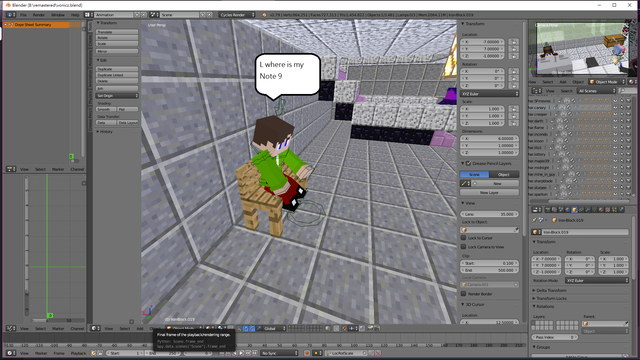
Task: Click the outliner search magnifier field
Action: coord(628,91)
